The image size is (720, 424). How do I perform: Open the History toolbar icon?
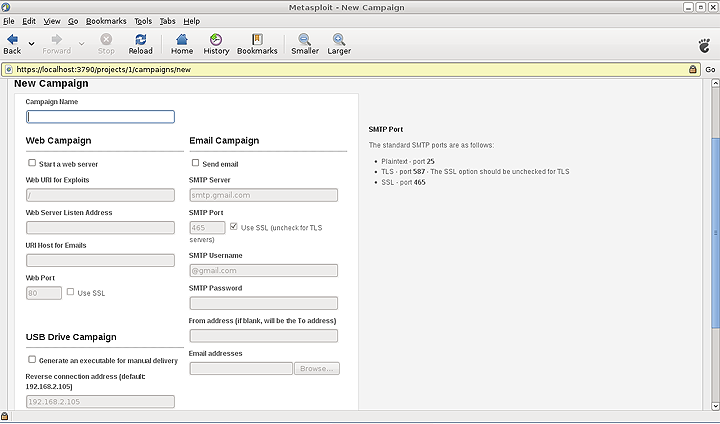(216, 39)
